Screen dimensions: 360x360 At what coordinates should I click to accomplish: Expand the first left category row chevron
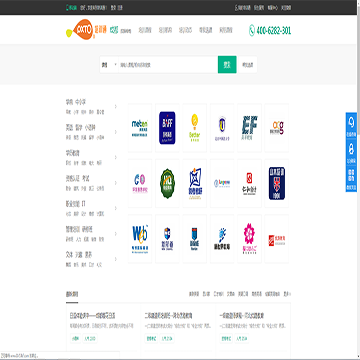click(x=116, y=106)
